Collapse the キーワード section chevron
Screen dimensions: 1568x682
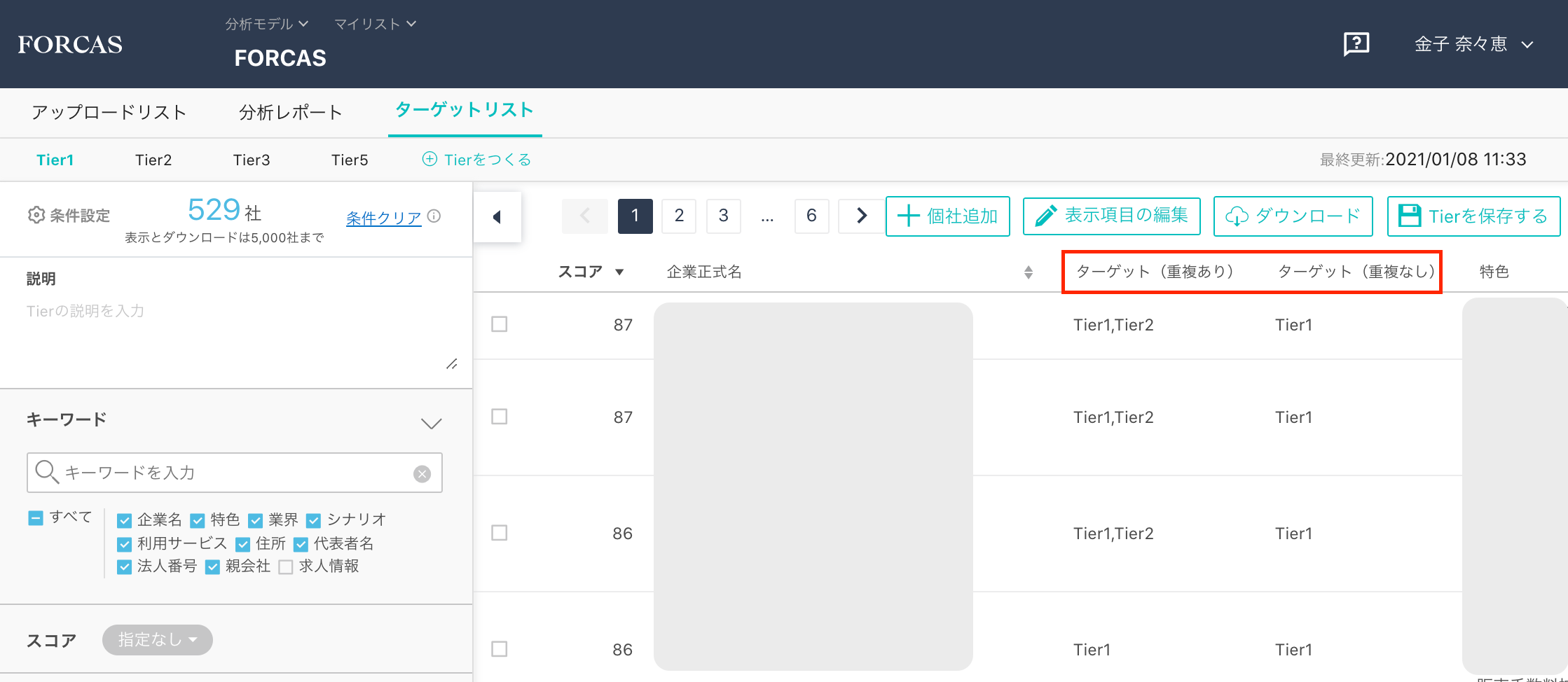(431, 423)
